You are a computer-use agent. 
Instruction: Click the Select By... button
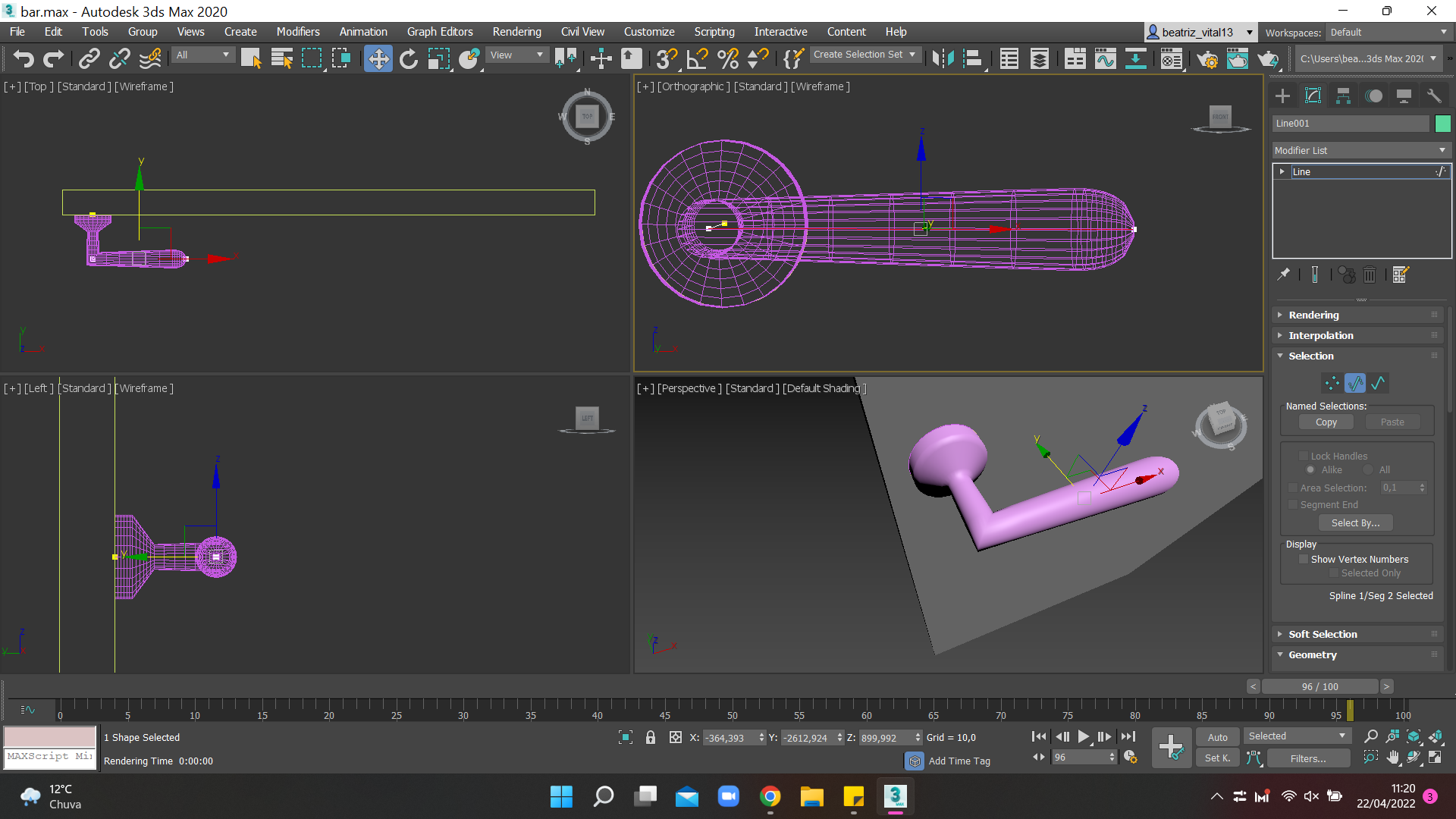click(x=1355, y=522)
